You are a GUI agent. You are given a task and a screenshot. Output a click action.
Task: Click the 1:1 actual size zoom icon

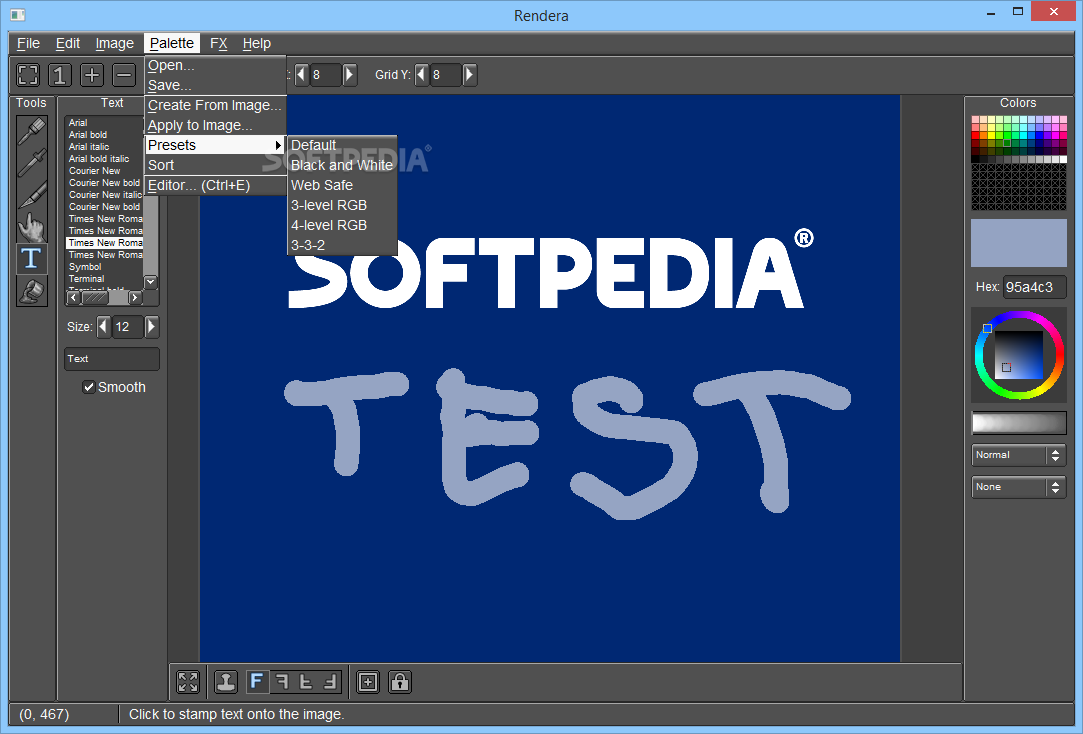tap(60, 75)
